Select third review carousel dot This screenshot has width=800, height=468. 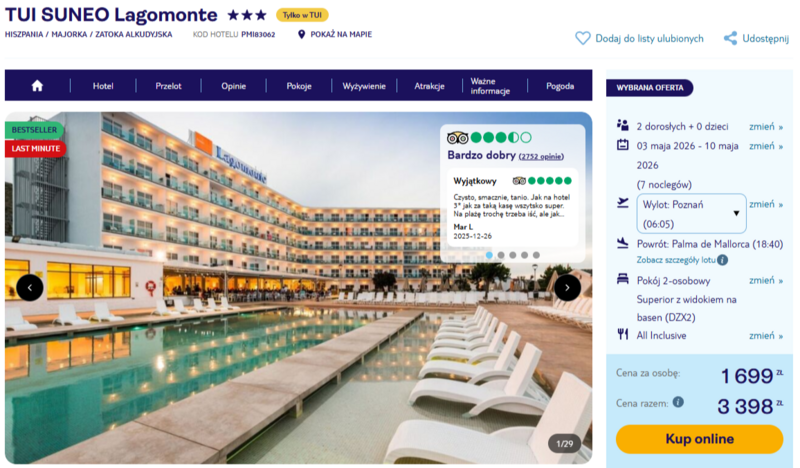[513, 255]
